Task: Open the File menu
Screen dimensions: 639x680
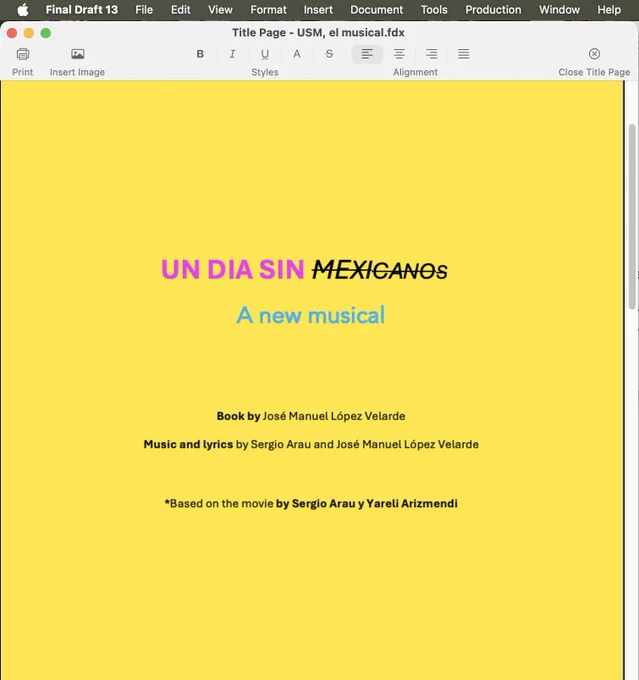Action: pos(144,10)
